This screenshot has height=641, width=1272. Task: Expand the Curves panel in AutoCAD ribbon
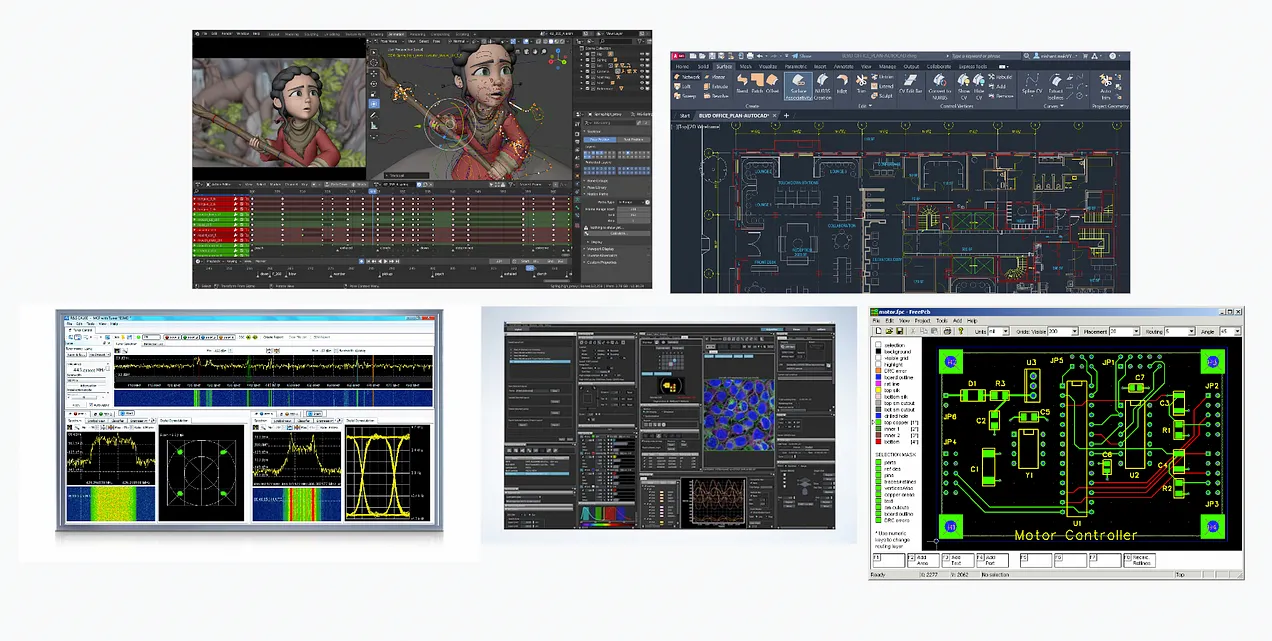pyautogui.click(x=1055, y=106)
